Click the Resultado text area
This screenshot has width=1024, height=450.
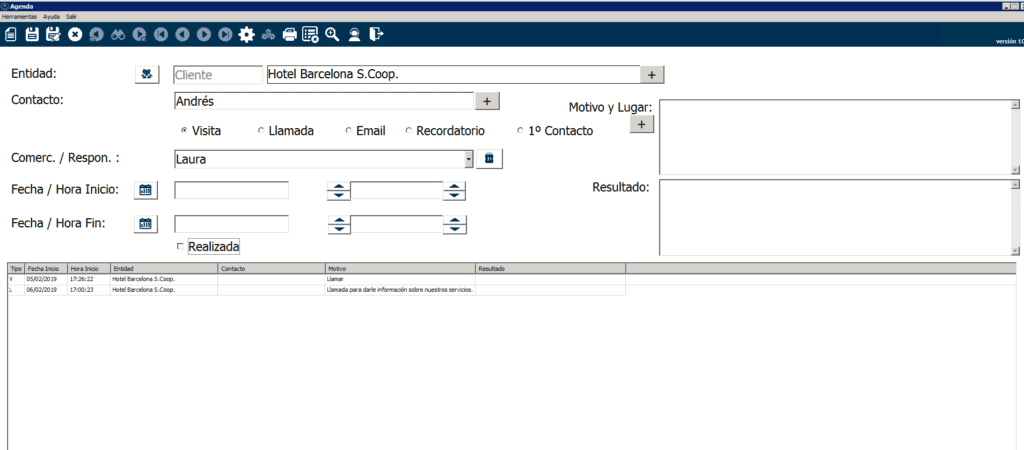[834, 217]
